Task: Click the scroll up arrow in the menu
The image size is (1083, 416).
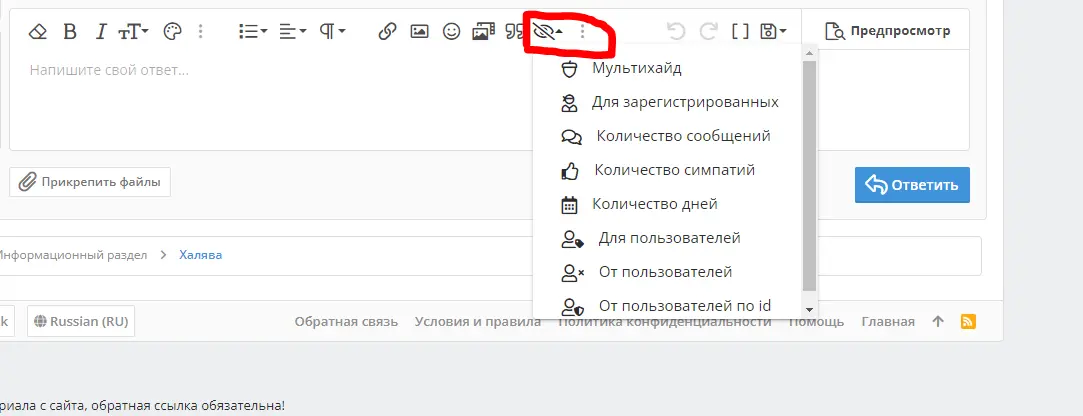Action: click(x=810, y=52)
